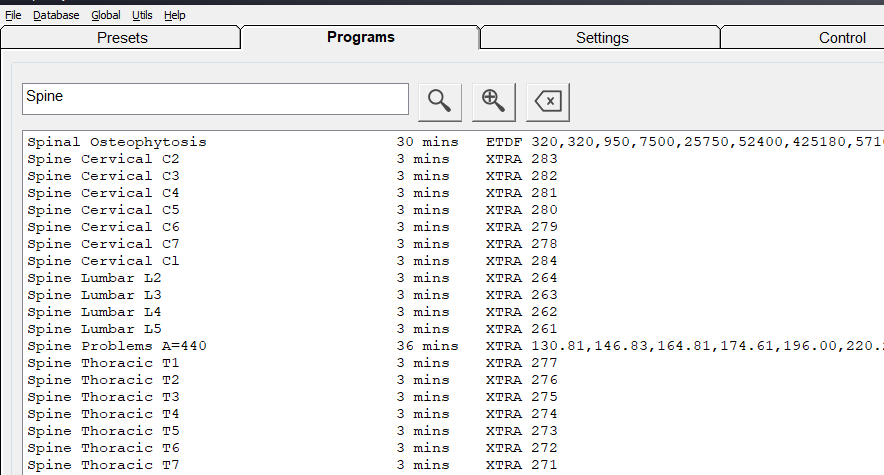The width and height of the screenshot is (884, 475).
Task: Select Spine Thoracic T4 row
Action: [x=455, y=414]
